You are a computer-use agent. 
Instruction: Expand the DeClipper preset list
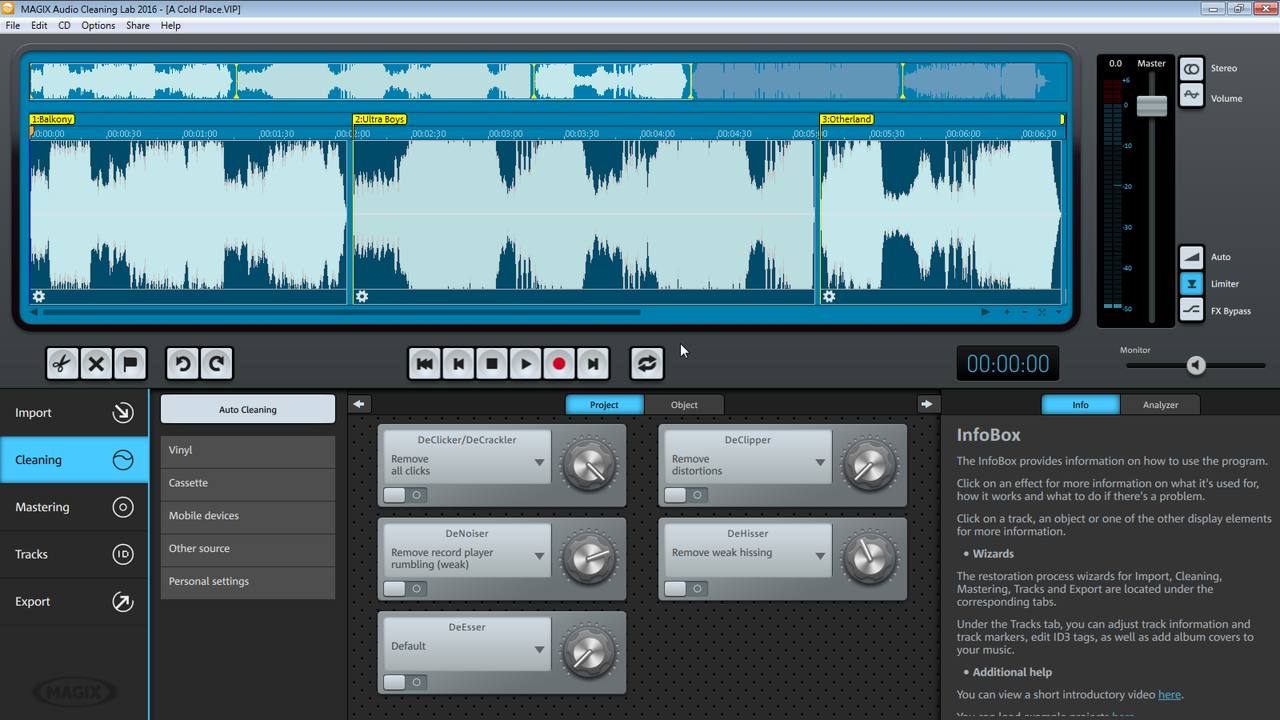(x=820, y=463)
